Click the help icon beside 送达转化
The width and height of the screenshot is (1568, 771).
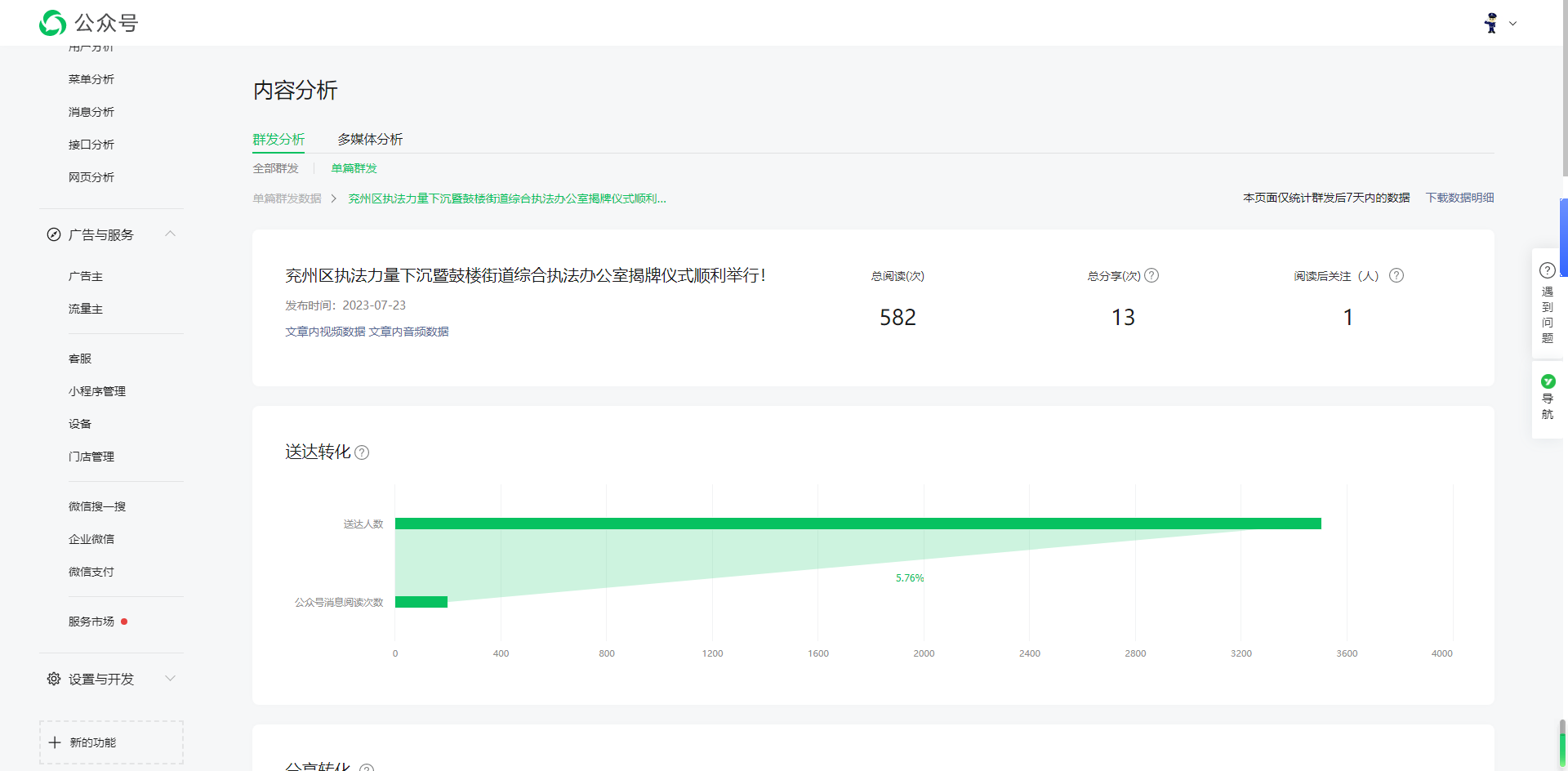[x=362, y=452]
